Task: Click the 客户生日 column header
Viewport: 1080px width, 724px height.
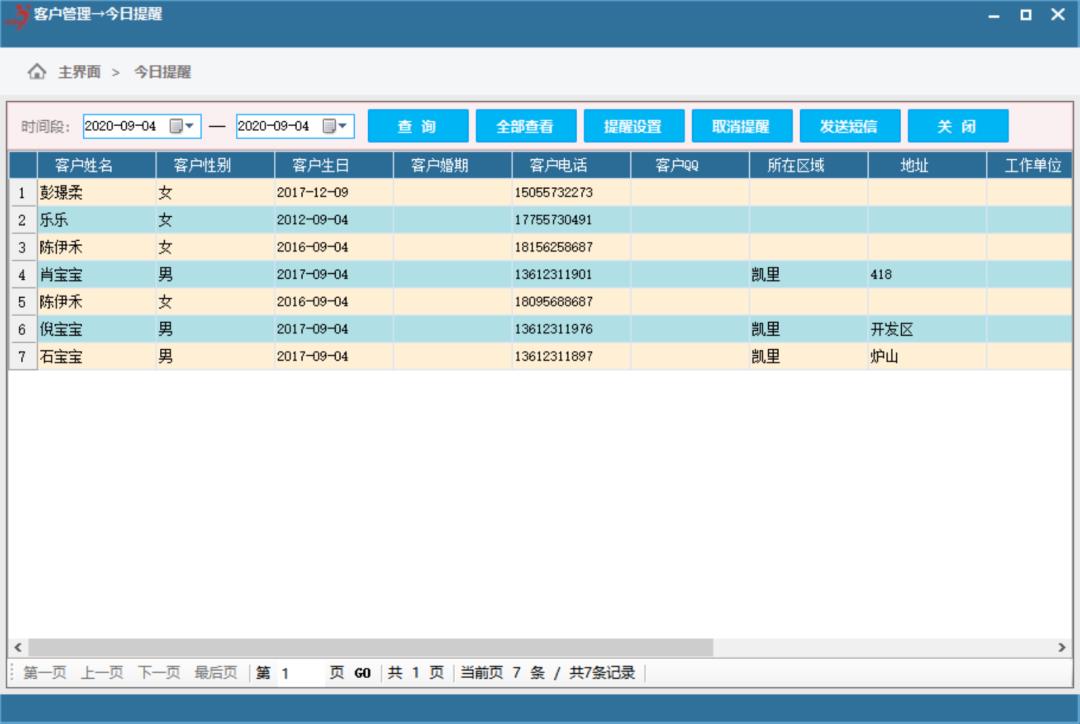Action: (320, 165)
